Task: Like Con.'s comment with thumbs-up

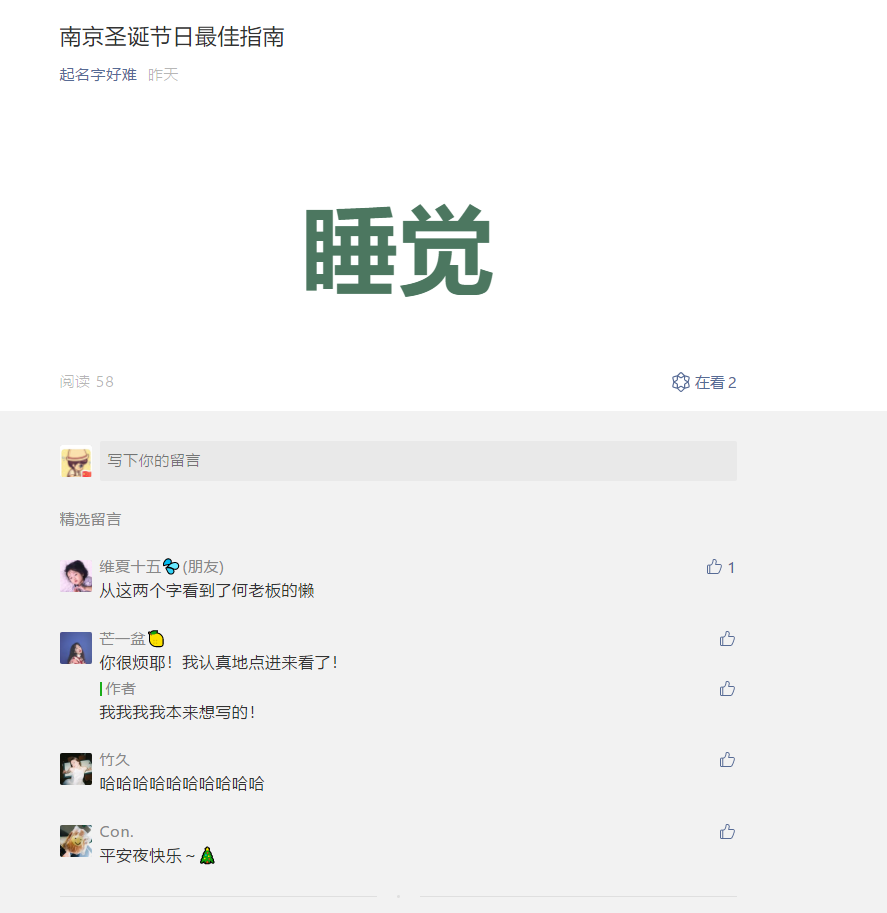Action: point(727,831)
